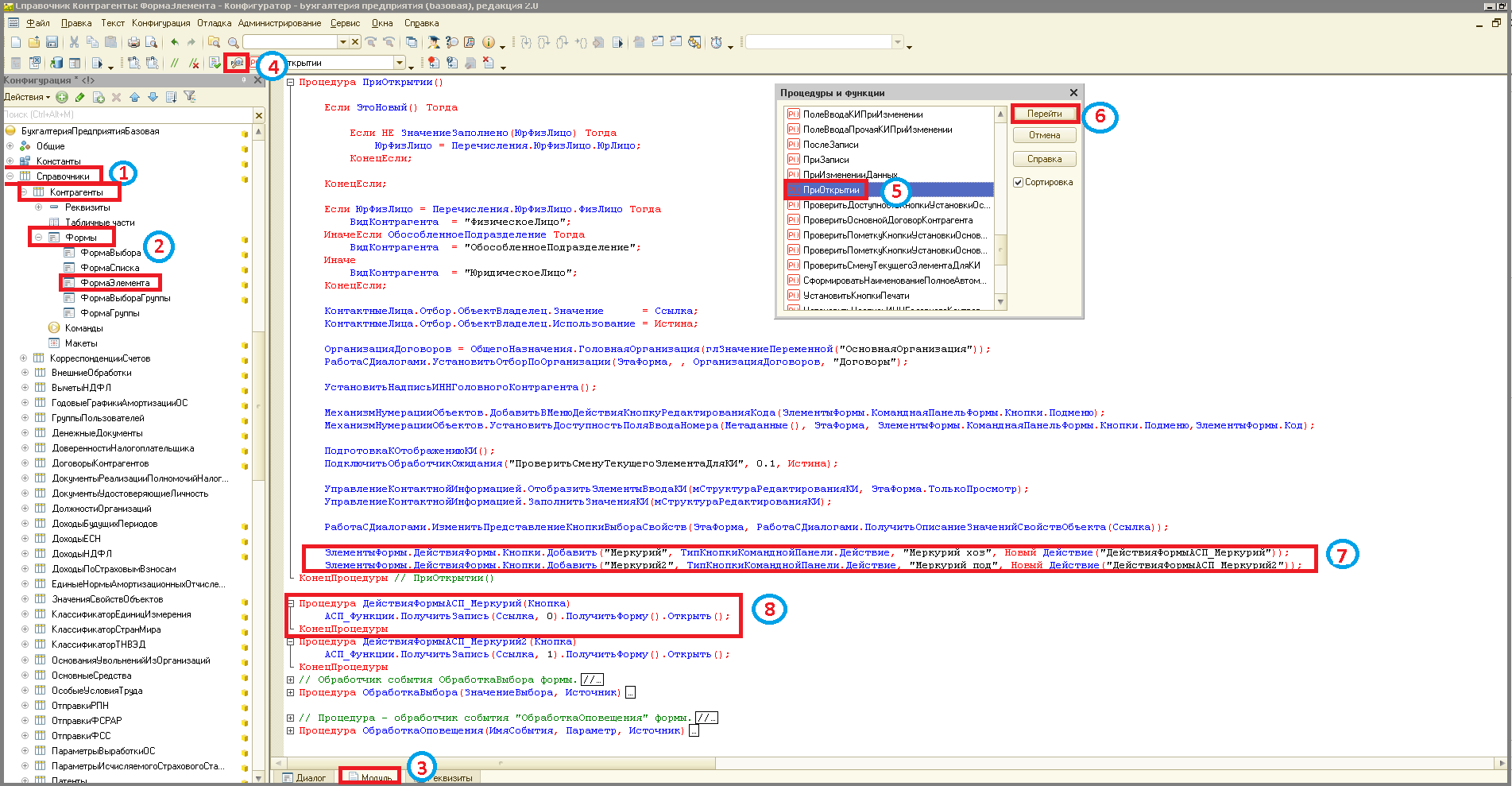Click the Open file folder icon
Screen dimensions: 1512x786
coord(33,42)
